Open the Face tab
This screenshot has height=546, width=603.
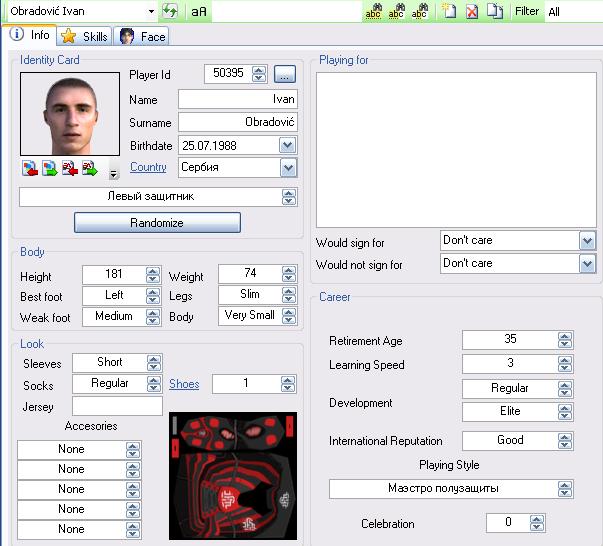pyautogui.click(x=143, y=37)
